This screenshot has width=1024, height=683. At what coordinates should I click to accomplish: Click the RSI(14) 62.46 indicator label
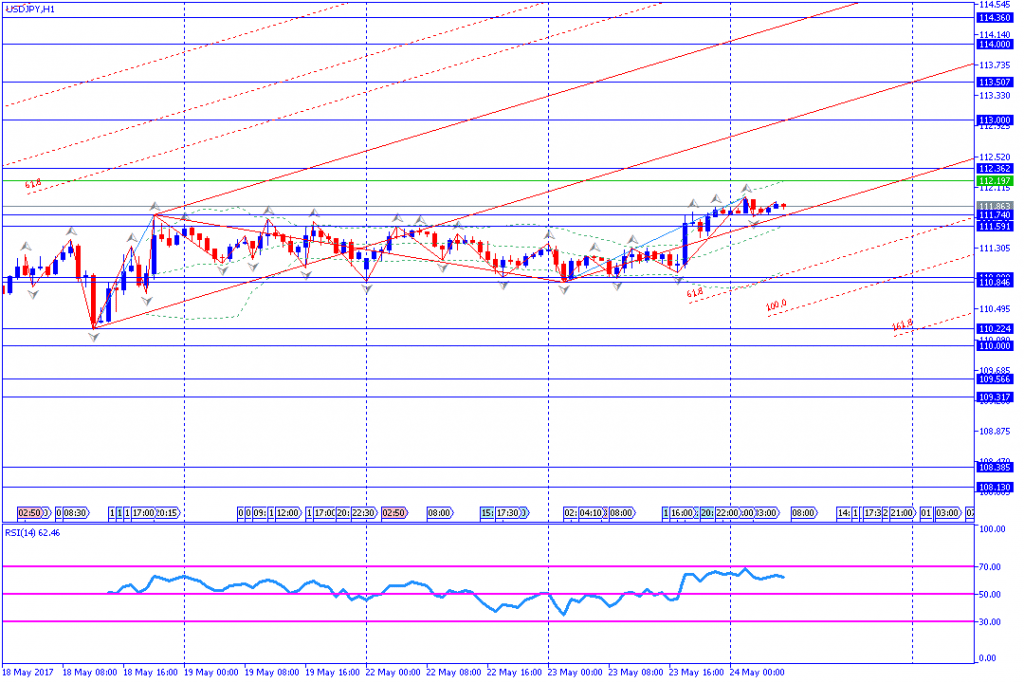pyautogui.click(x=33, y=533)
